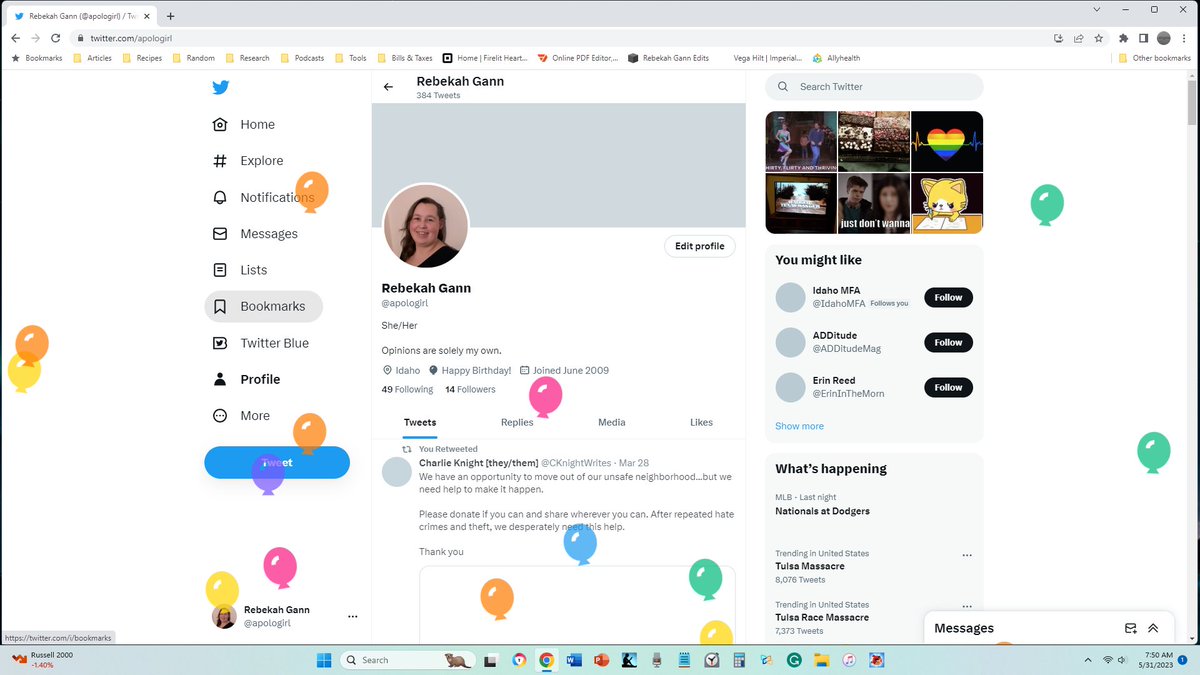Follow Idaho MFA

[948, 297]
